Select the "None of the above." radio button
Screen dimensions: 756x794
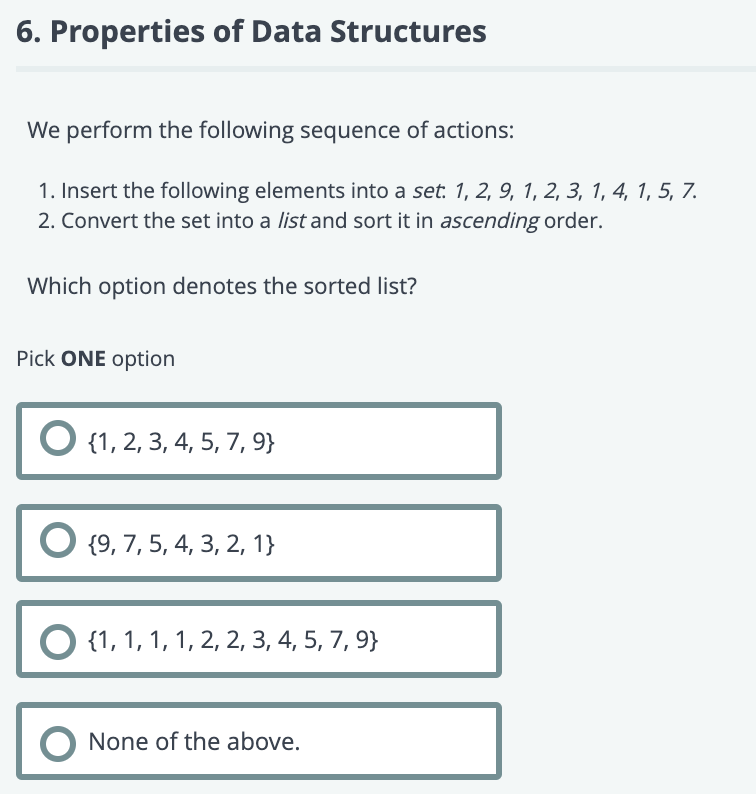58,742
